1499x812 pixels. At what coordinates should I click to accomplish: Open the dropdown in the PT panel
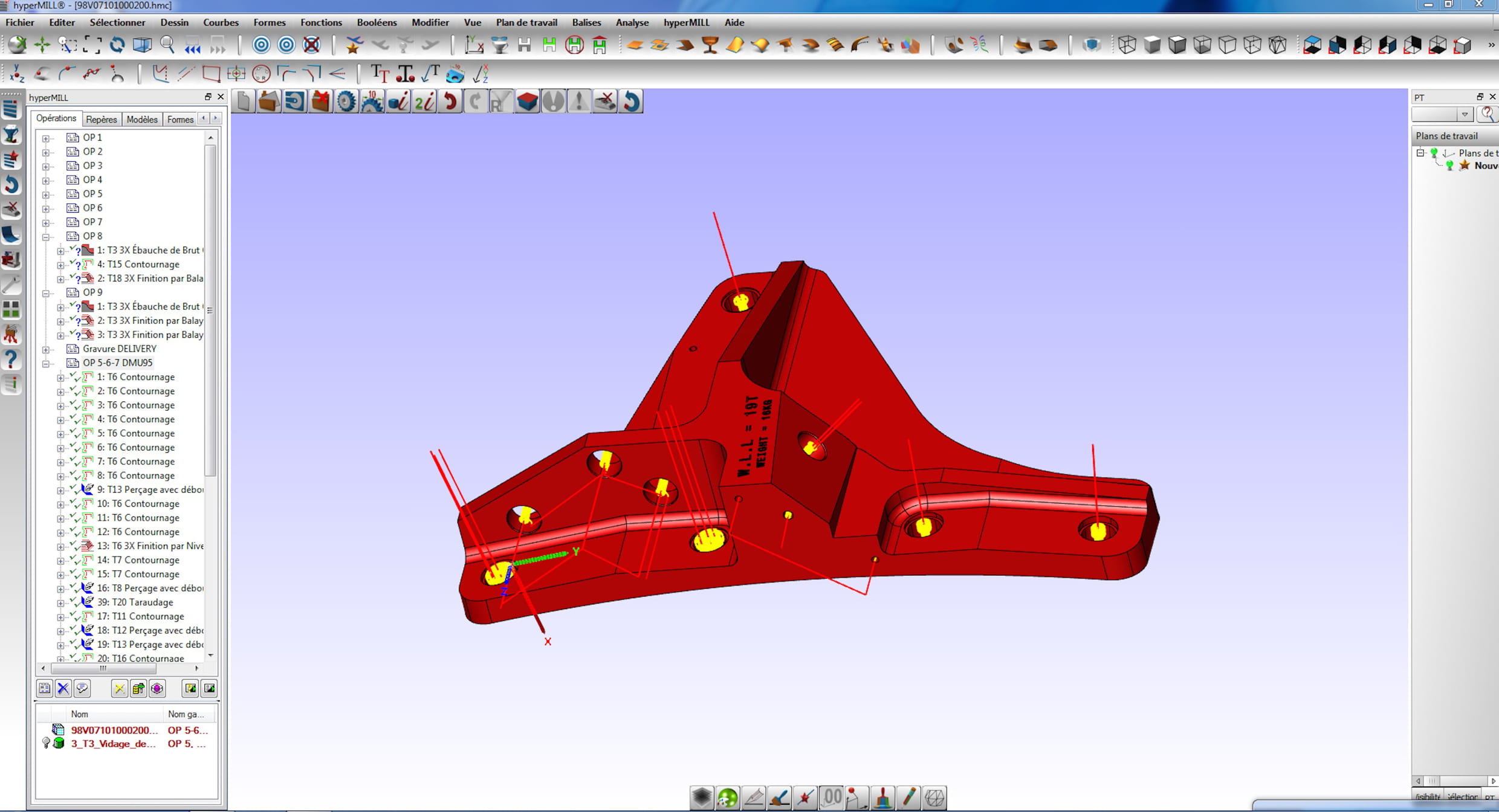[1465, 114]
